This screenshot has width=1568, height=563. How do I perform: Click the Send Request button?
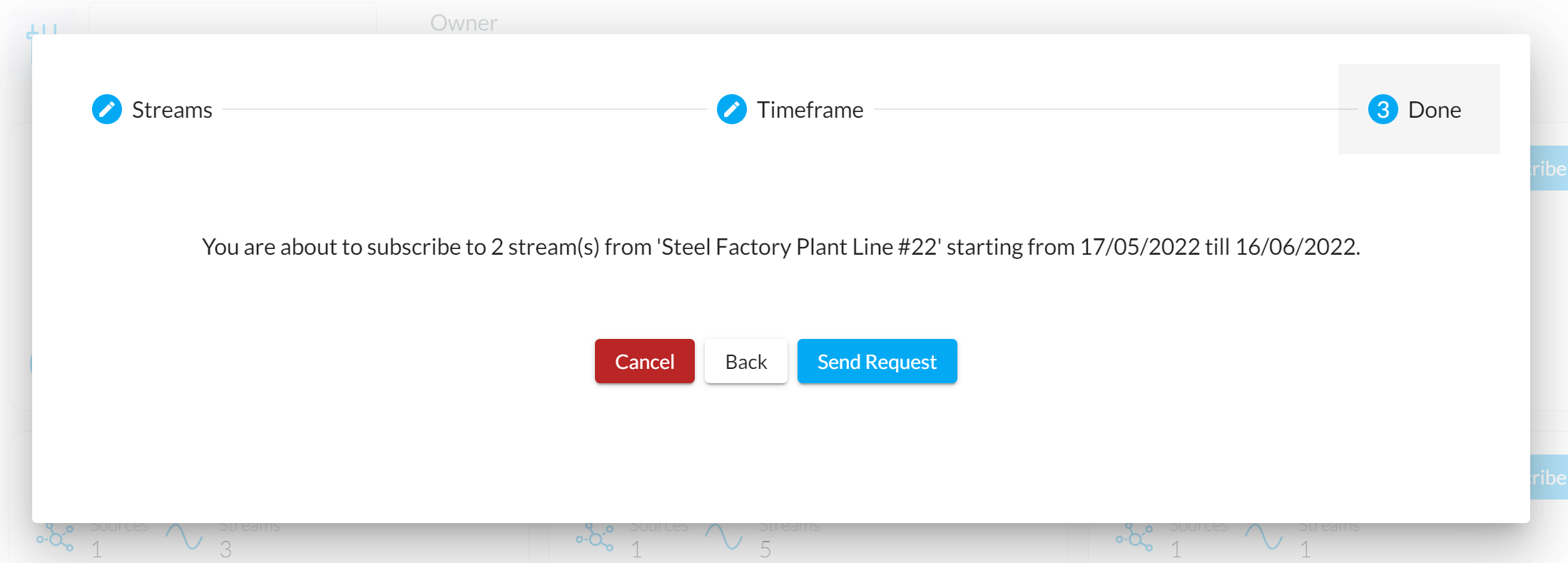tap(877, 361)
